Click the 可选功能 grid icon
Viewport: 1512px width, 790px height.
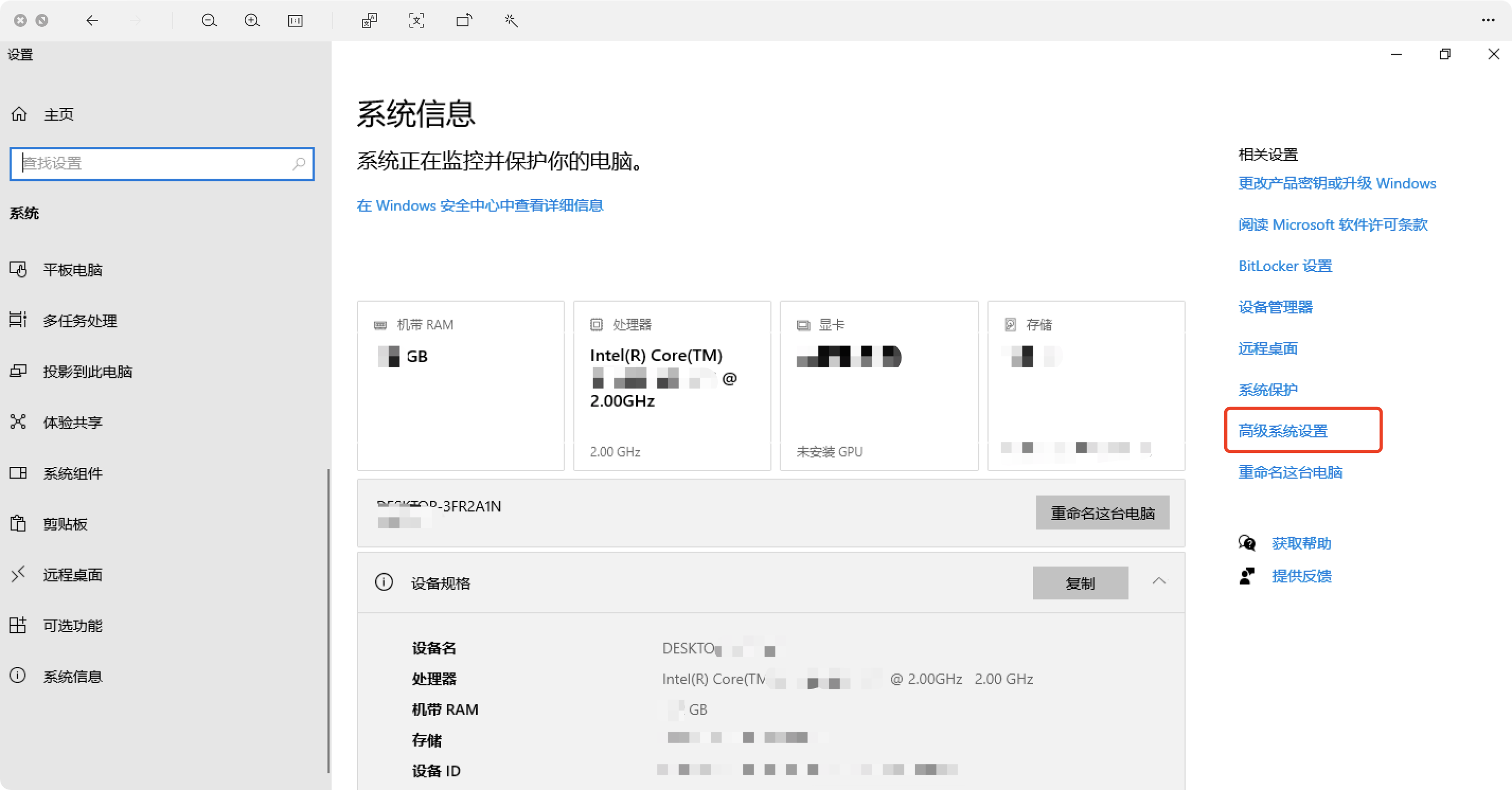(18, 625)
